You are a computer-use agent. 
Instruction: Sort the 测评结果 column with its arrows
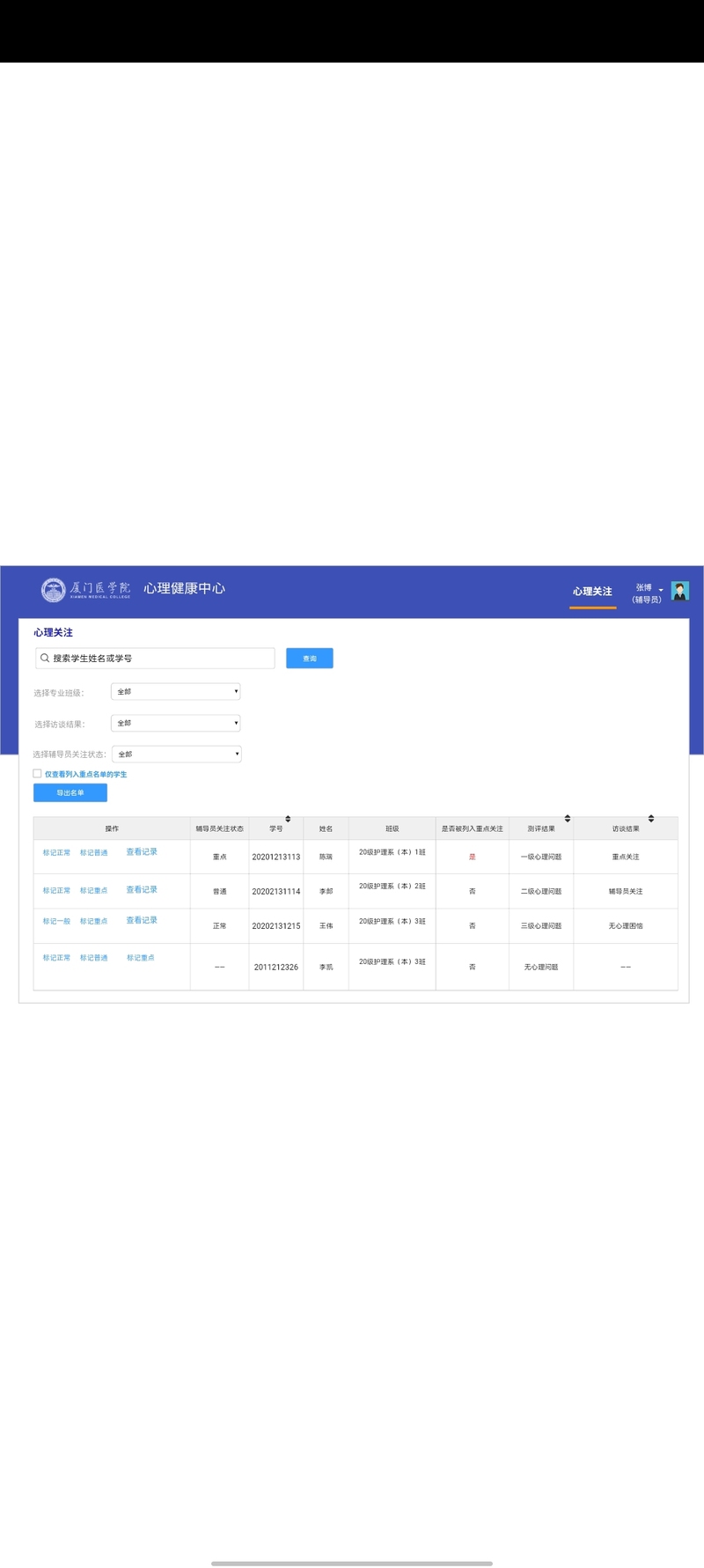[568, 819]
